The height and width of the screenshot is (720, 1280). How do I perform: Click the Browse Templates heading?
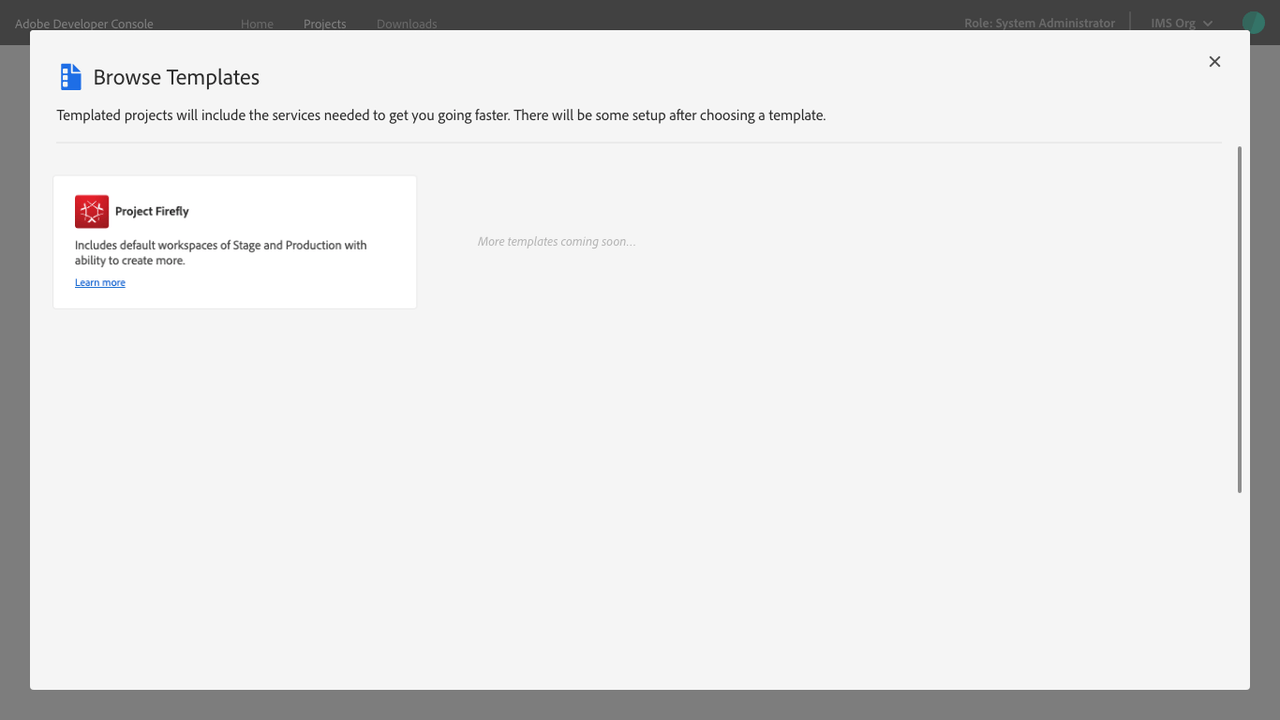tap(176, 77)
